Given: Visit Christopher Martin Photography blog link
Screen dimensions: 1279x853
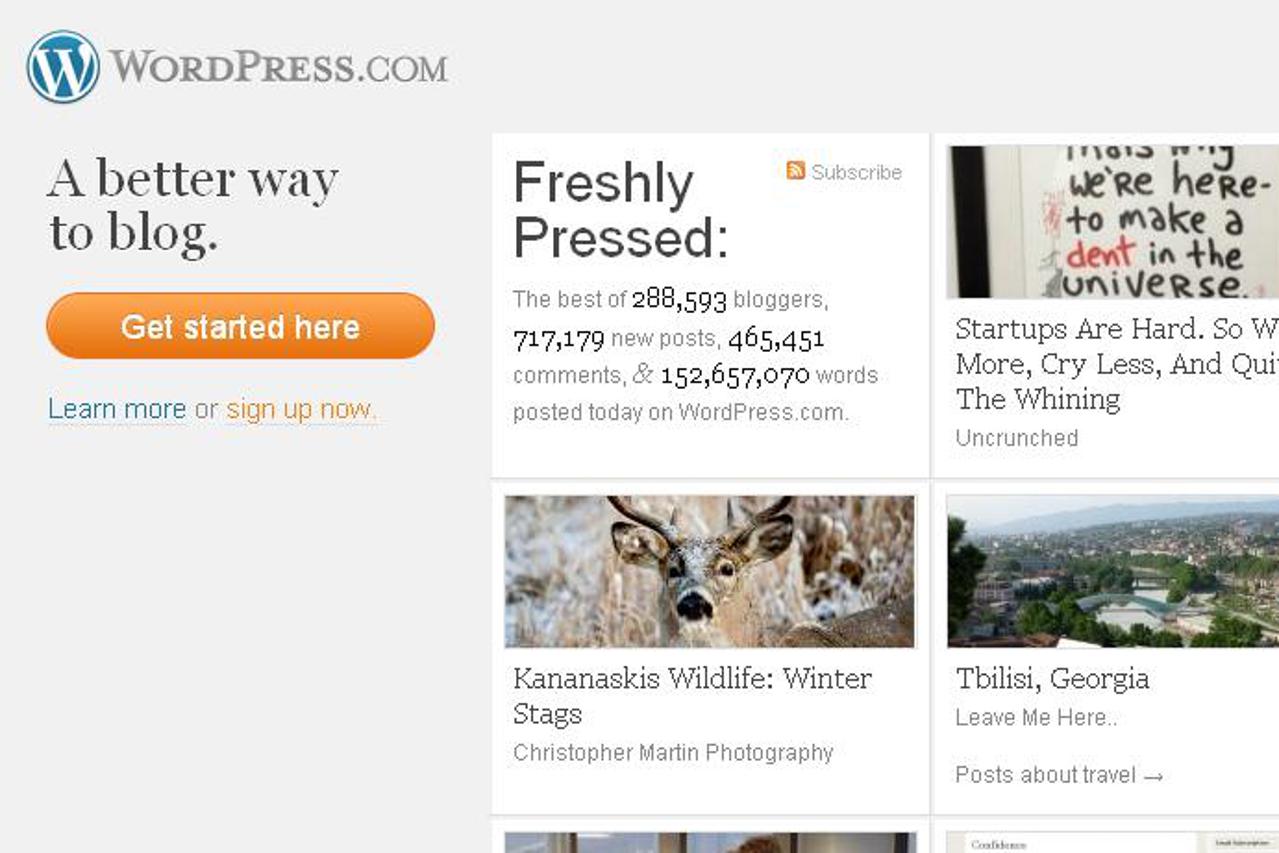Looking at the screenshot, I should pos(673,753).
